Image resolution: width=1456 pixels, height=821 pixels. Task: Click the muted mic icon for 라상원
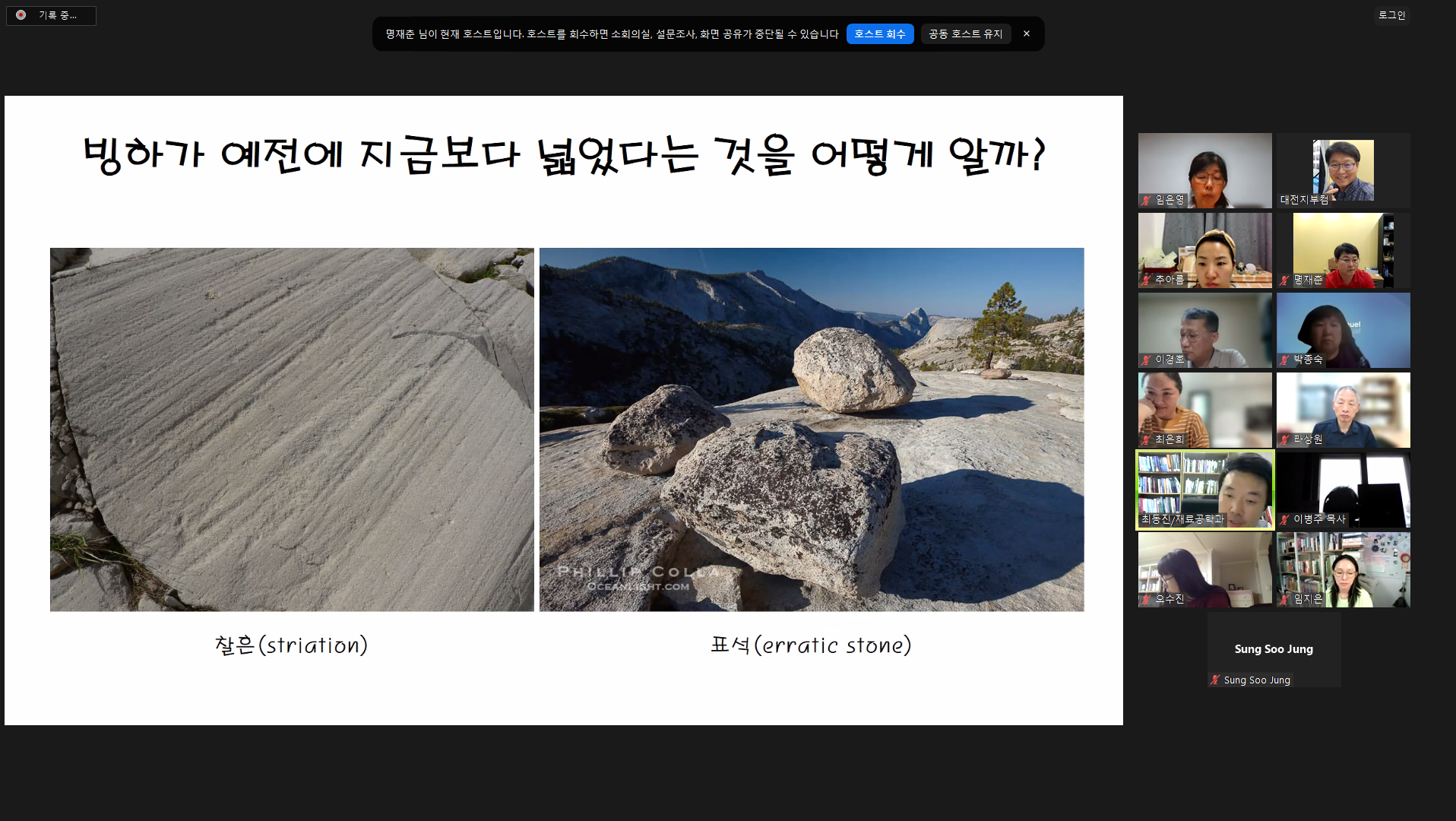[x=1284, y=439]
